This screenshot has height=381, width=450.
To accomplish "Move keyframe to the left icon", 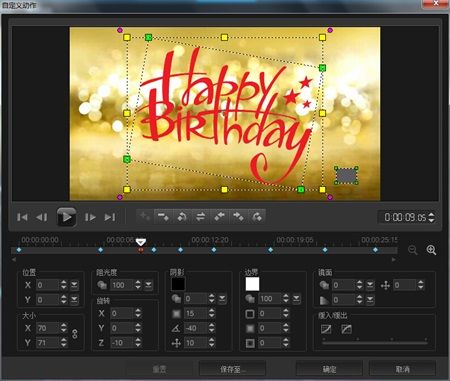I will pos(219,217).
